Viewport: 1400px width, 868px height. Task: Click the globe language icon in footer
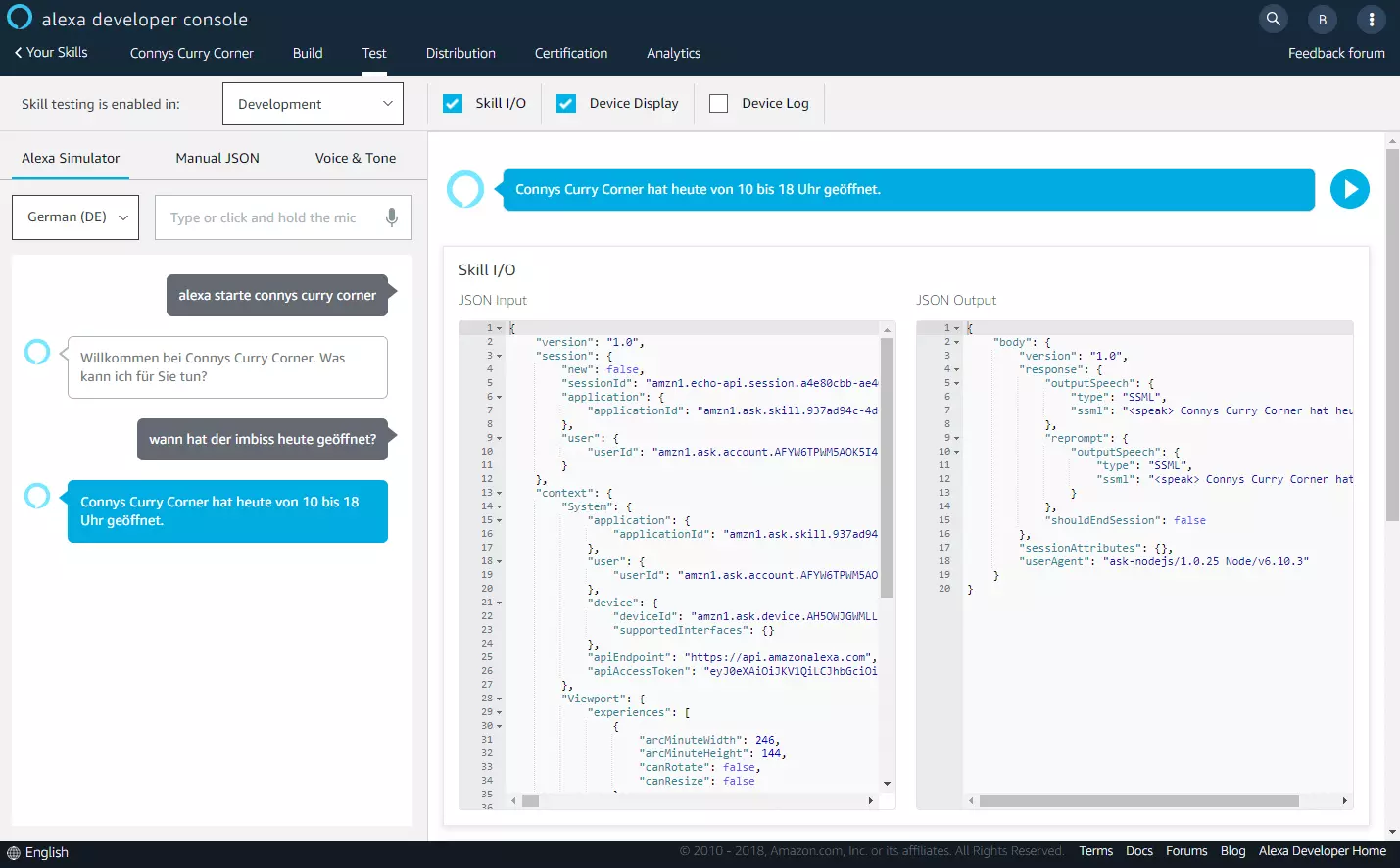click(x=13, y=853)
